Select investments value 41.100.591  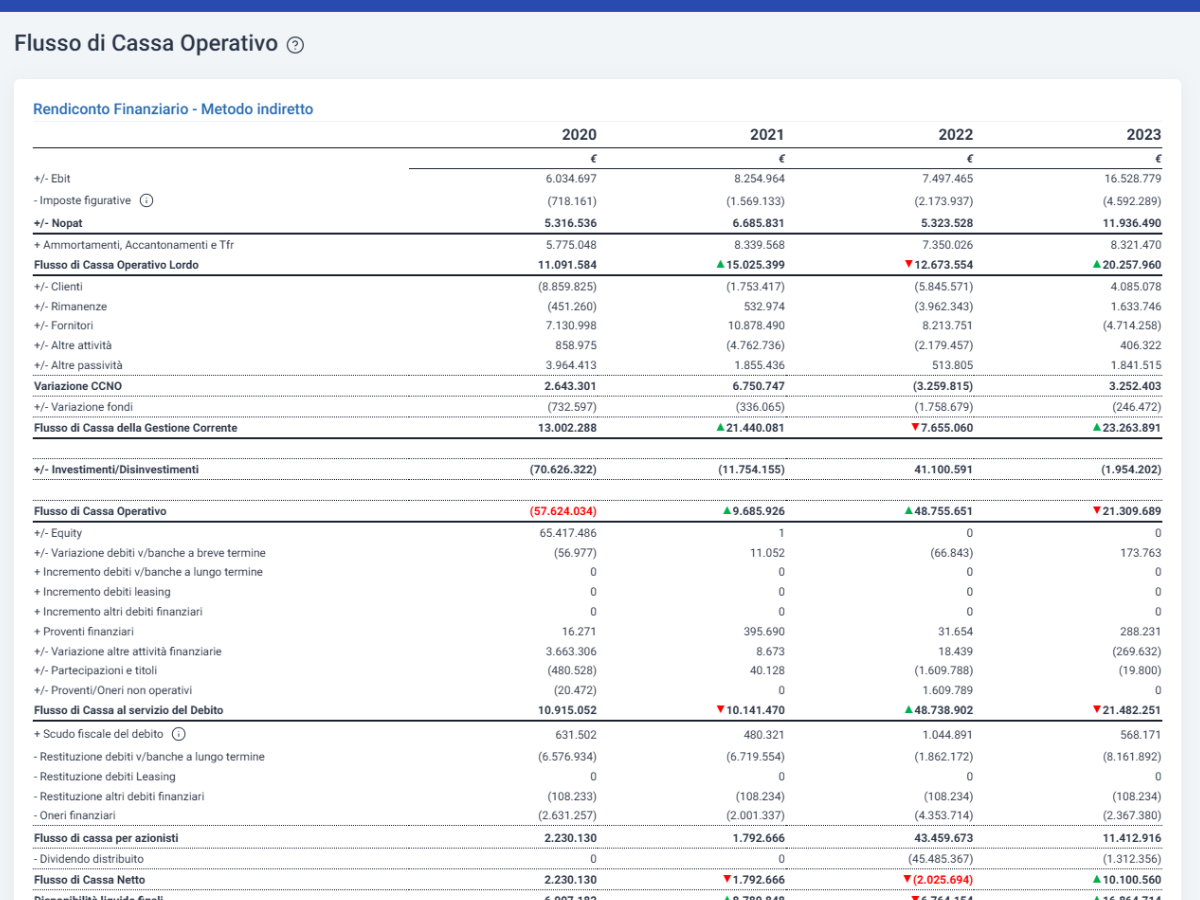[x=945, y=470]
